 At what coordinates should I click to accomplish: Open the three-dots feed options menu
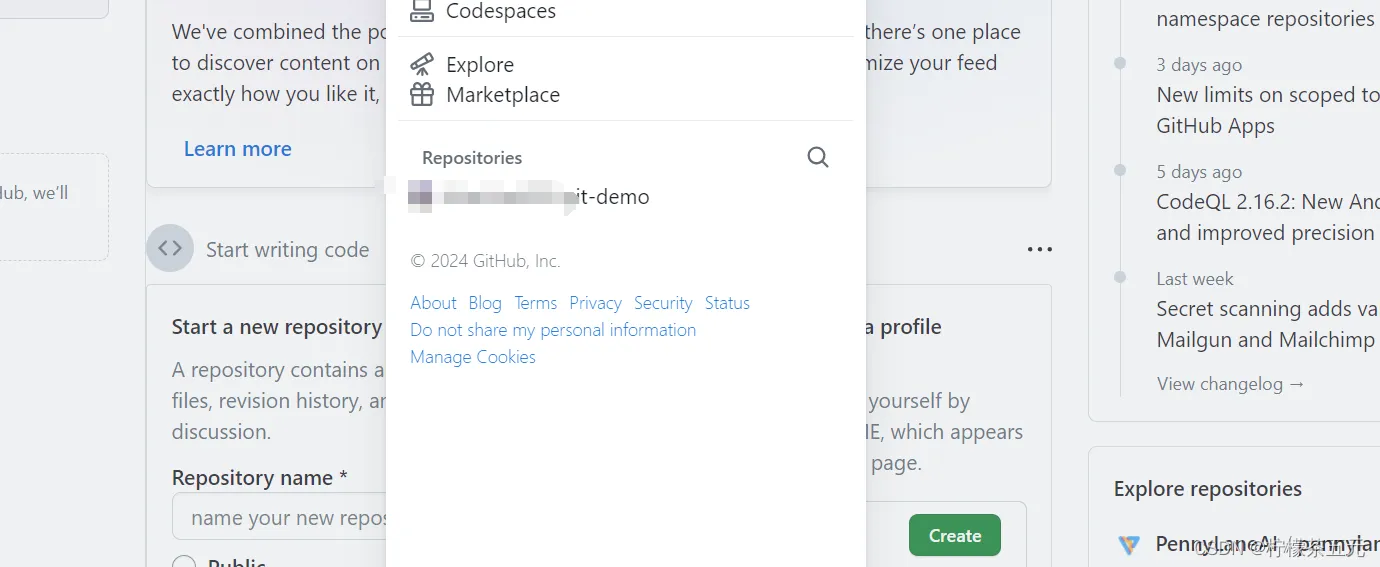[1040, 249]
